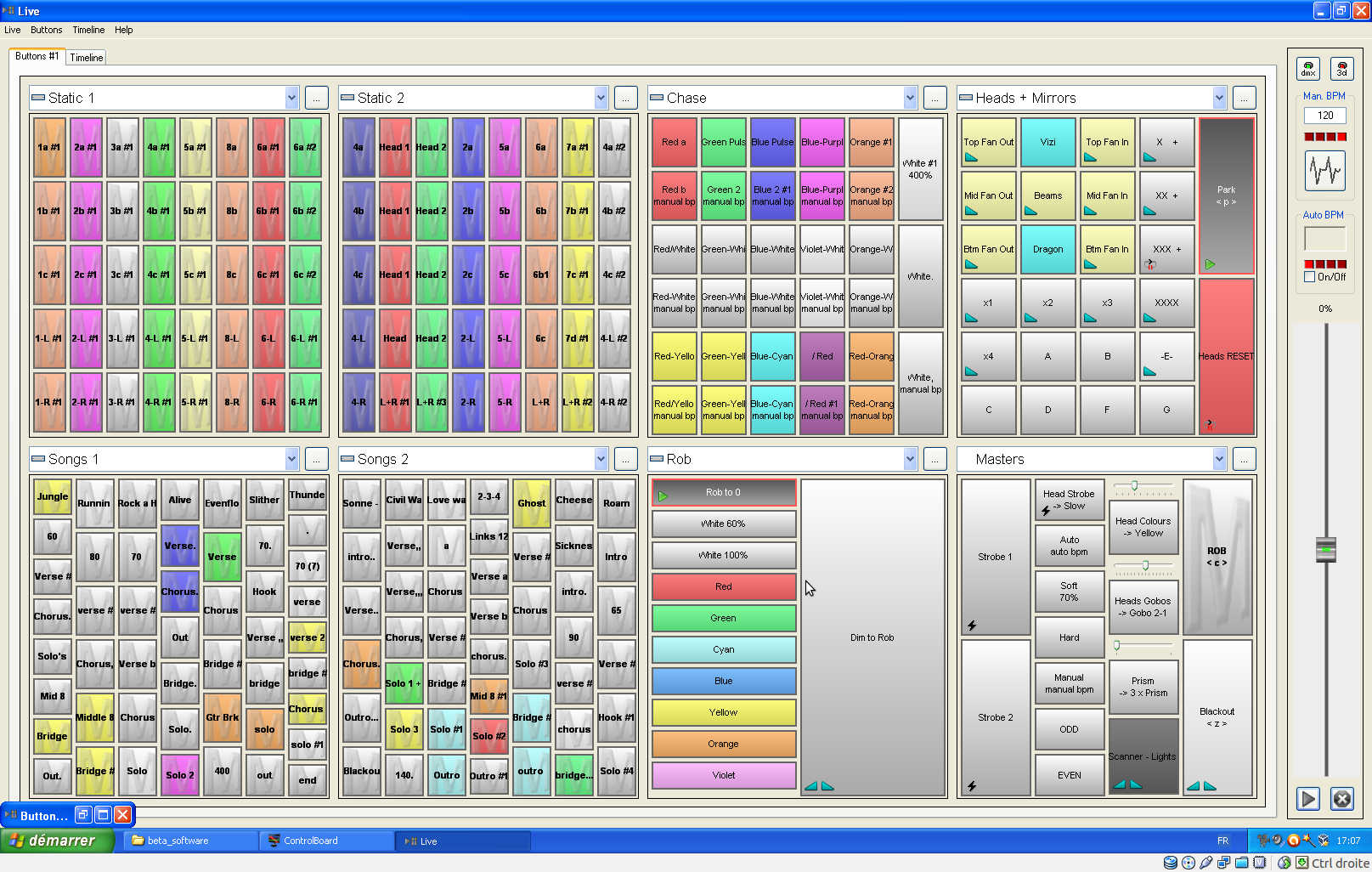The image size is (1372, 872).
Task: Click the round X stop icon
Action: [x=1341, y=799]
